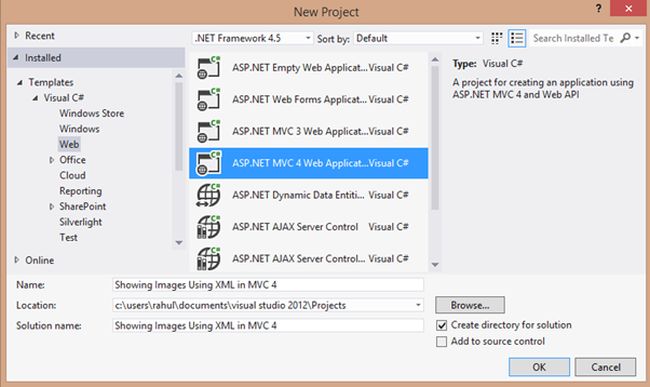Select the ASP.NET MVC 4 Web Application icon
The height and width of the screenshot is (387, 650).
tap(209, 163)
